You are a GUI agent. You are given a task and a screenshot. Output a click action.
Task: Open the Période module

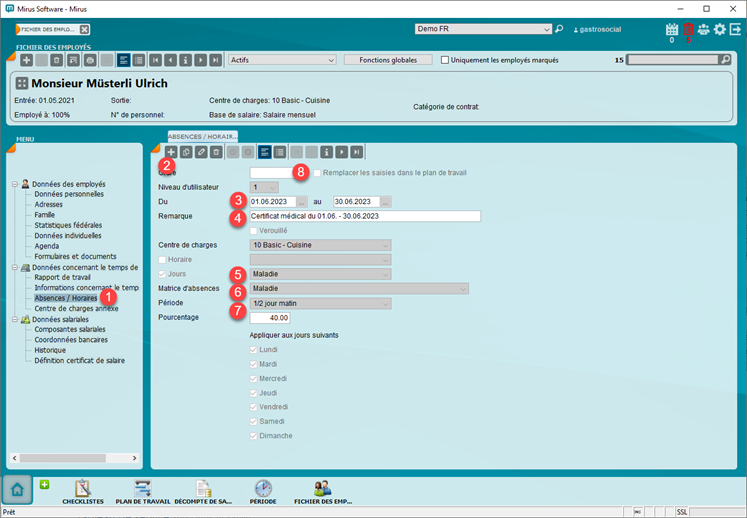(263, 490)
